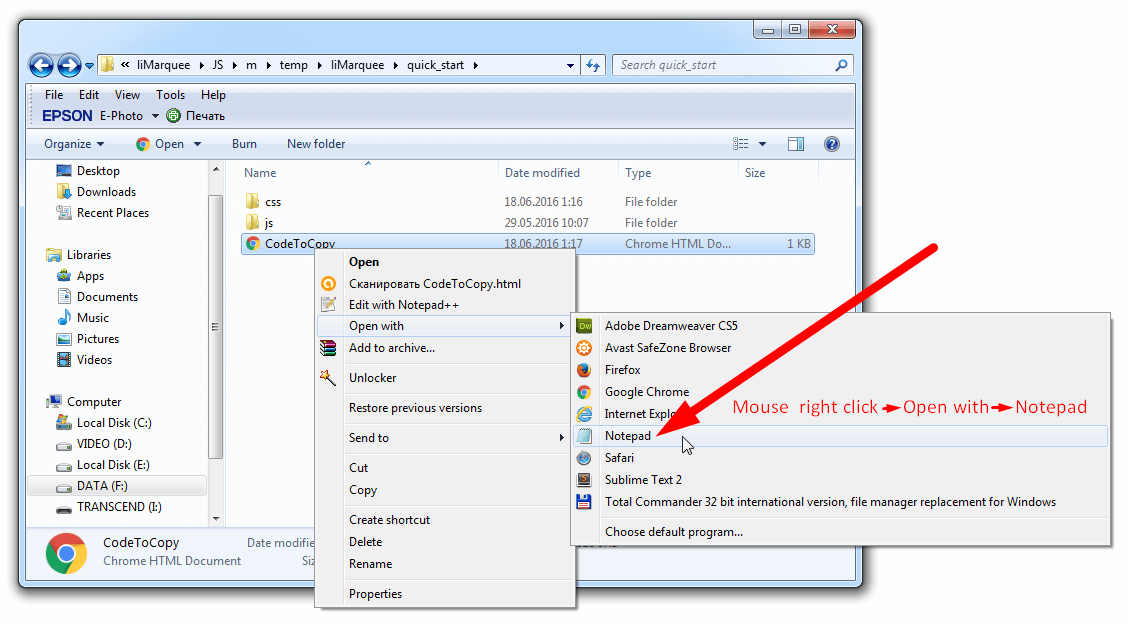
Task: Click the Change your view icon
Action: pos(740,144)
